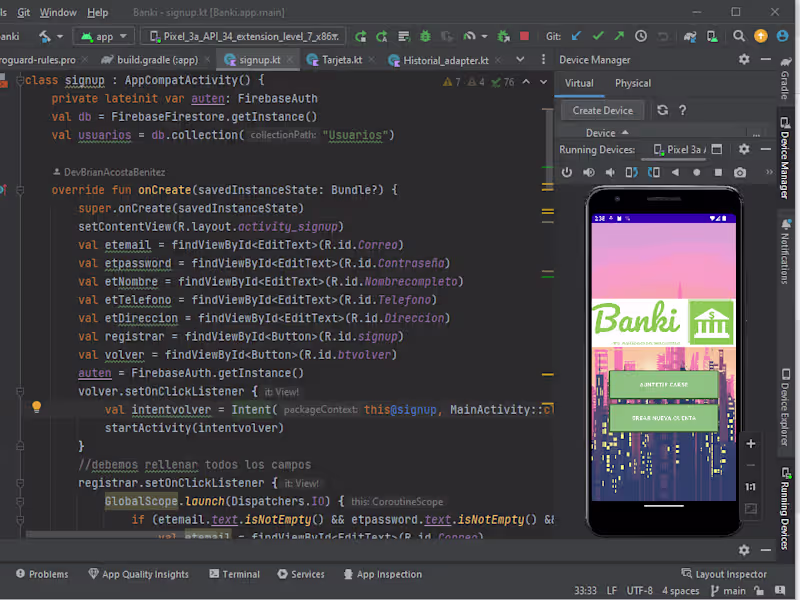This screenshot has width=800, height=600.
Task: Expand more emulator toolbar actions chevron
Action: (769, 172)
